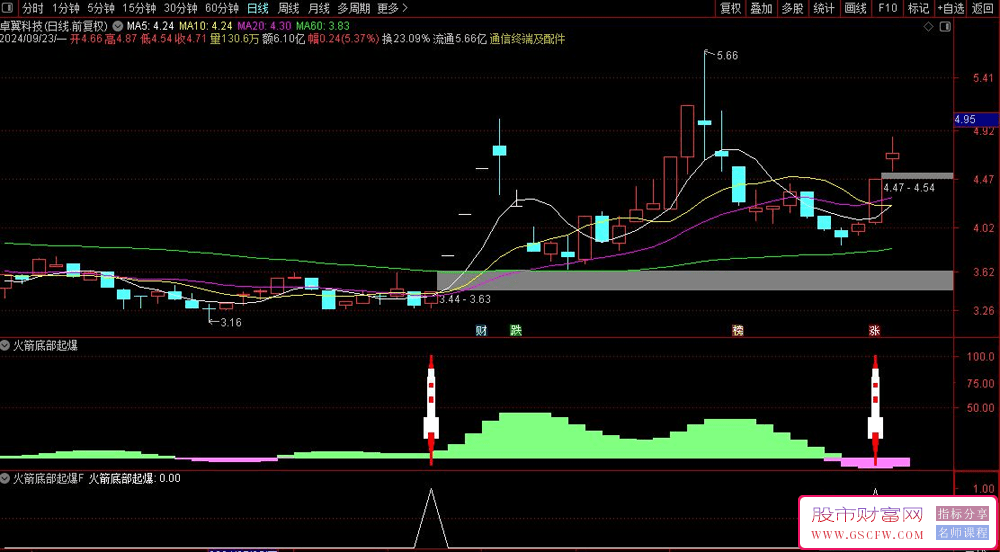Collapse the 火箭底部起爆 indicator panel
The image size is (1000, 552).
6,346
